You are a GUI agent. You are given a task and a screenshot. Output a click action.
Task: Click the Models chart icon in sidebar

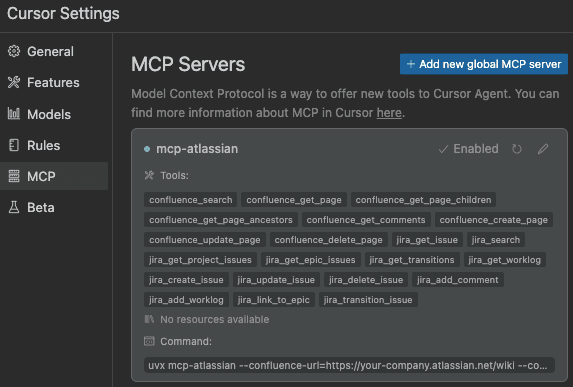(x=14, y=114)
